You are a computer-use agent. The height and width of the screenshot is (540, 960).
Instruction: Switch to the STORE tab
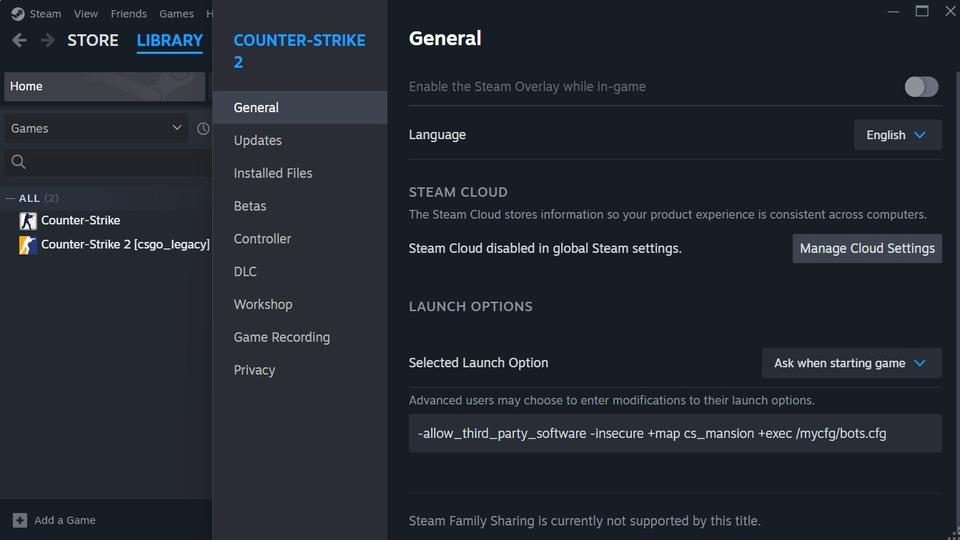coord(93,40)
